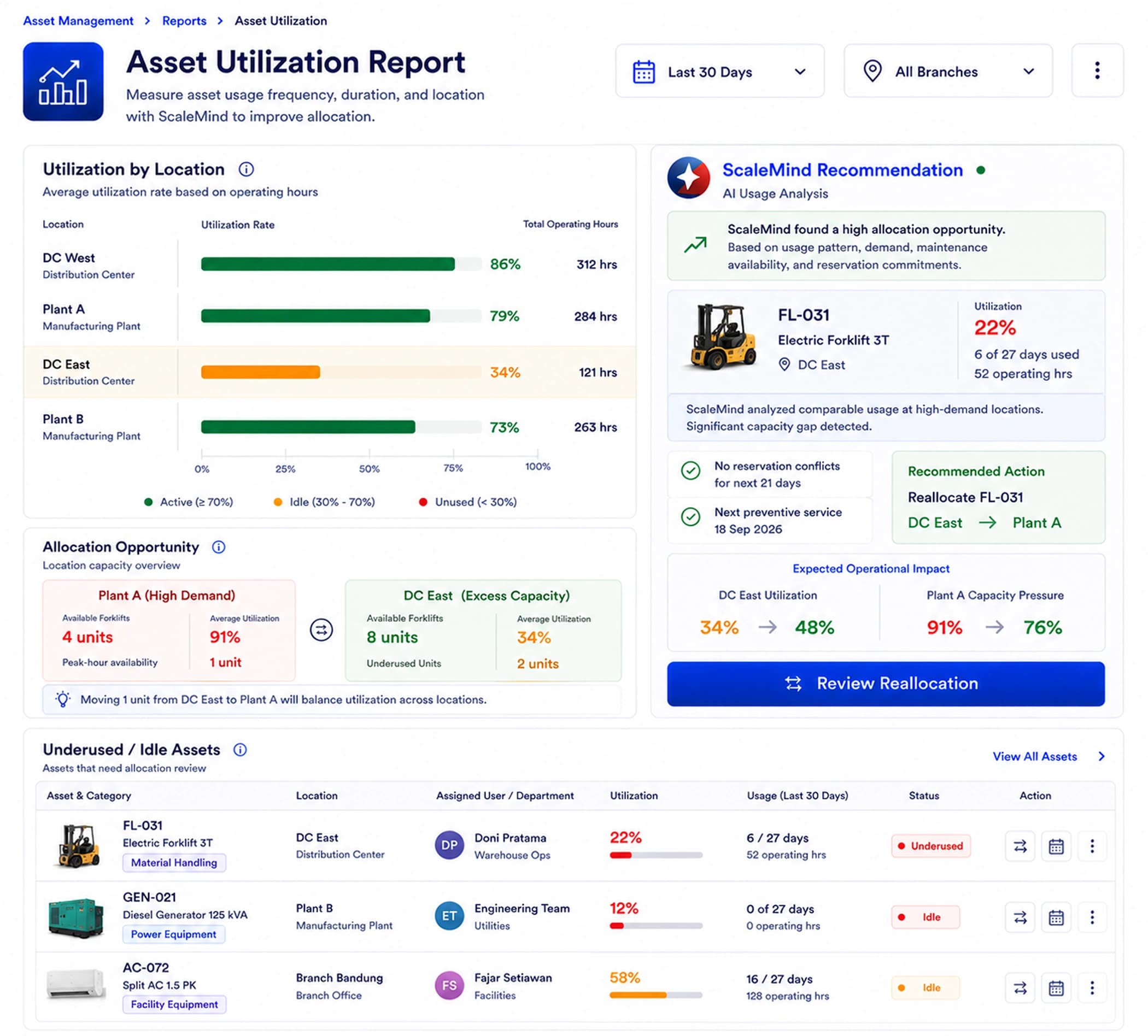Screen dimensions: 1148x1036
Task: Open the Last 30 Days date range dropdown
Action: click(x=720, y=71)
